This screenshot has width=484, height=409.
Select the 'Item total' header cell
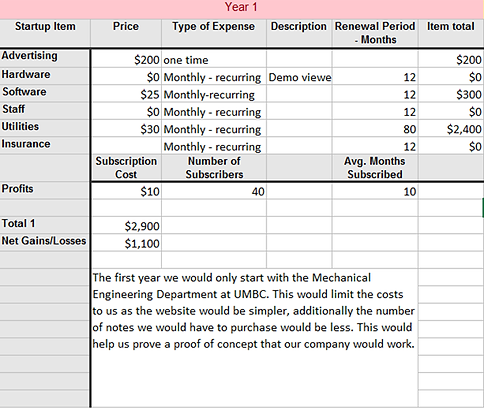(451, 33)
